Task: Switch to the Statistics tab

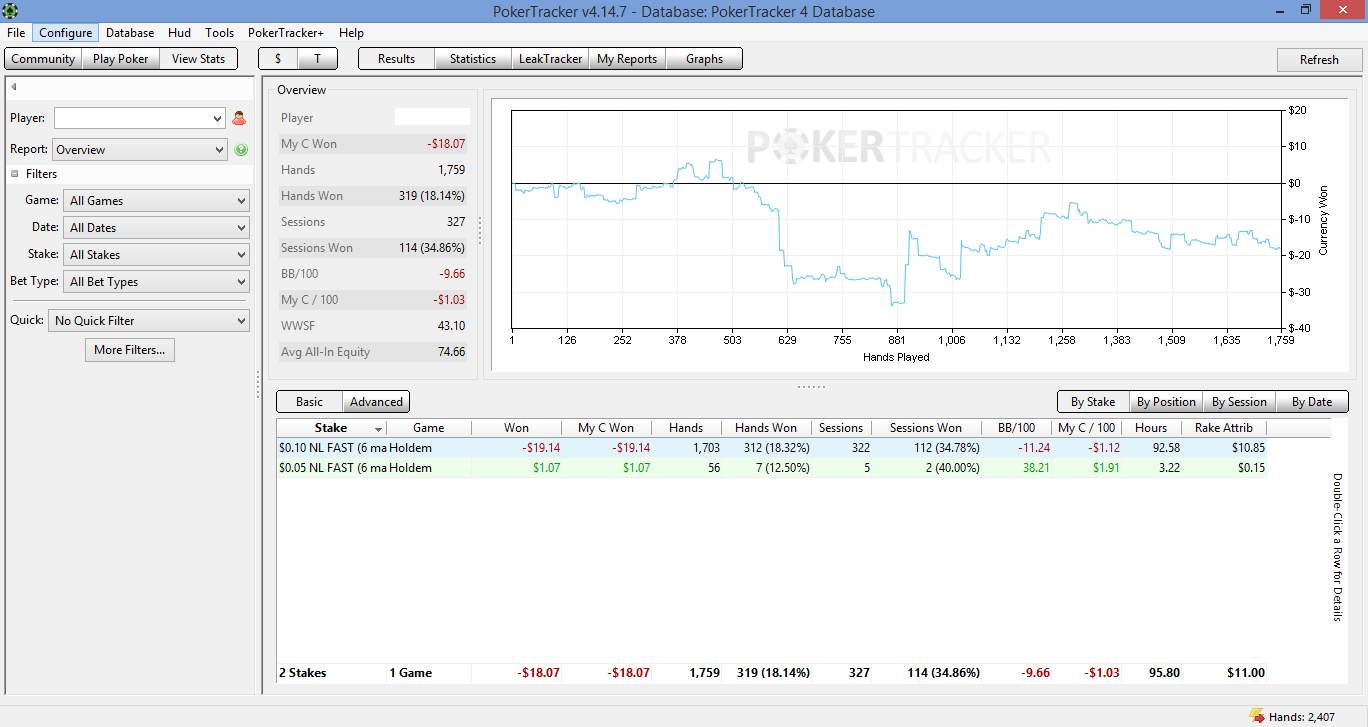Action: tap(473, 59)
